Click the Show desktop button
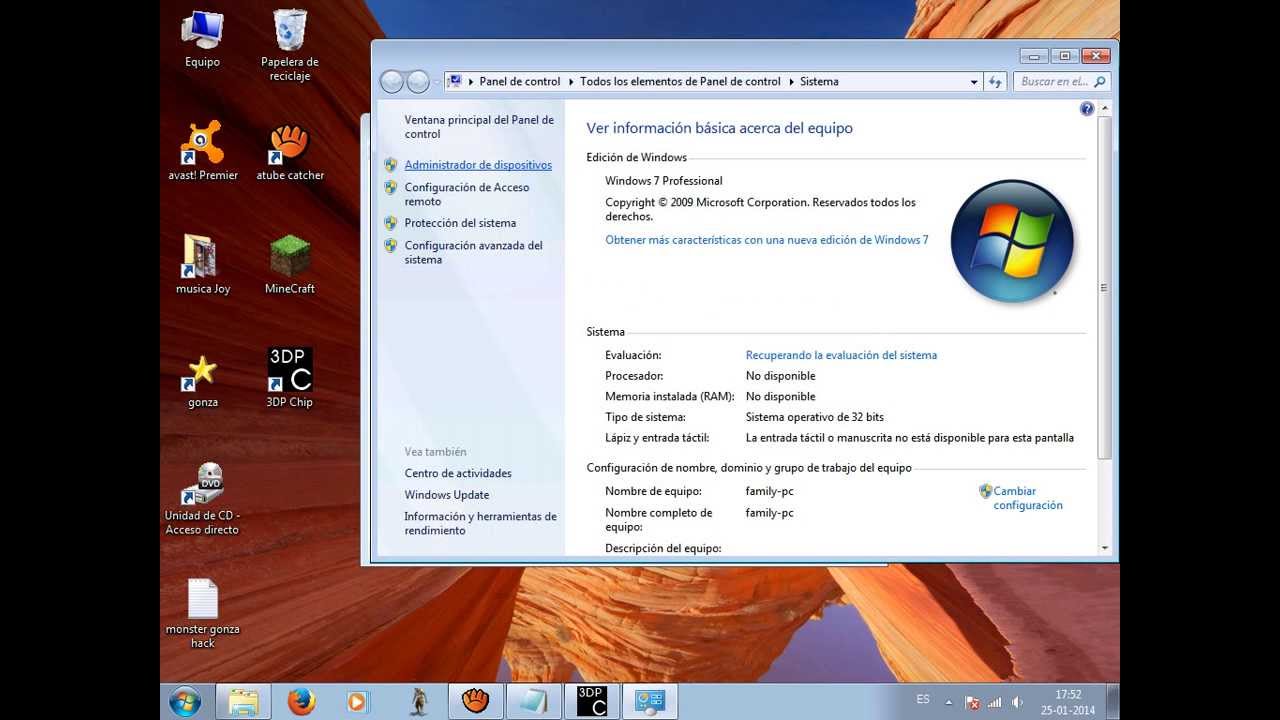1280x720 pixels. pos(1113,702)
